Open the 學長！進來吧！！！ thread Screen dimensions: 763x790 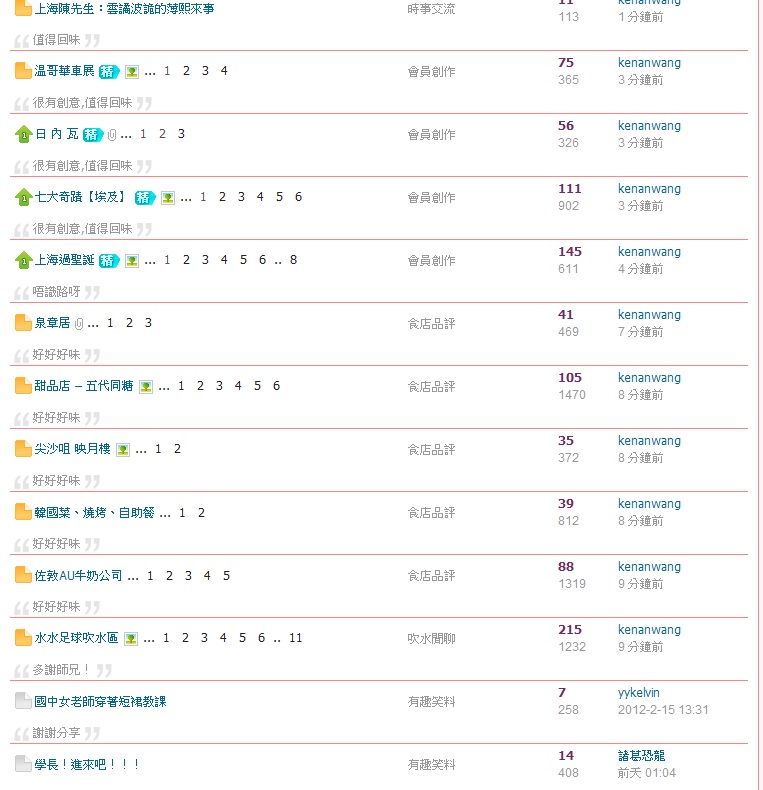tap(87, 764)
